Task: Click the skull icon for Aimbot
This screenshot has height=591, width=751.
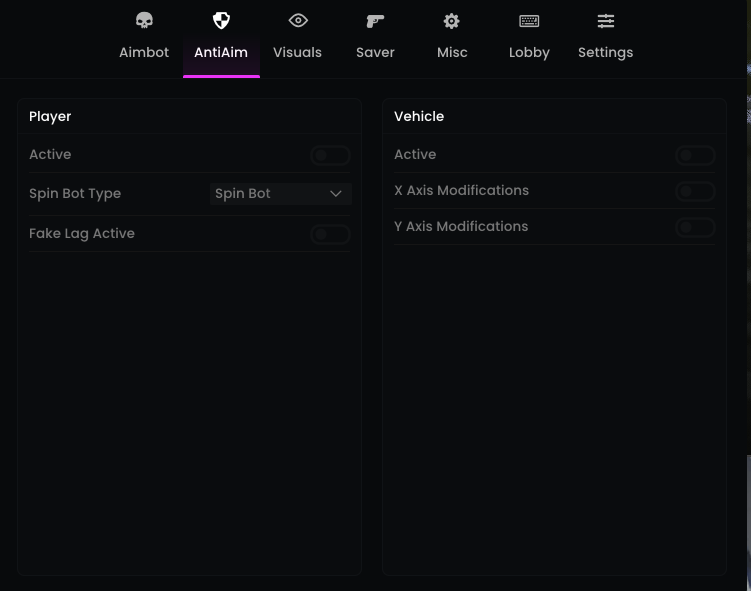Action: tap(144, 21)
